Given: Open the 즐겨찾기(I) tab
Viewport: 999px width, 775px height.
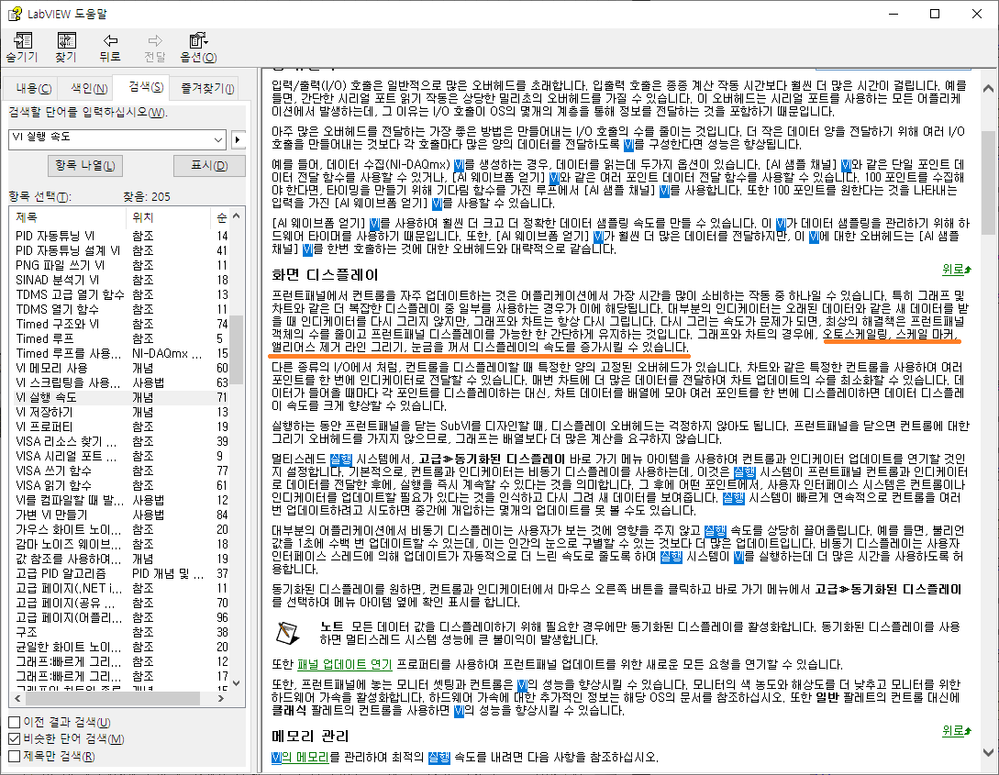Looking at the screenshot, I should [x=207, y=89].
